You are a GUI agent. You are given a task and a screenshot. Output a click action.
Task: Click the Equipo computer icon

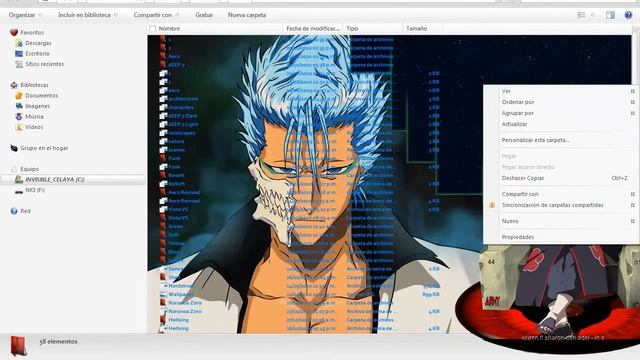(x=14, y=169)
